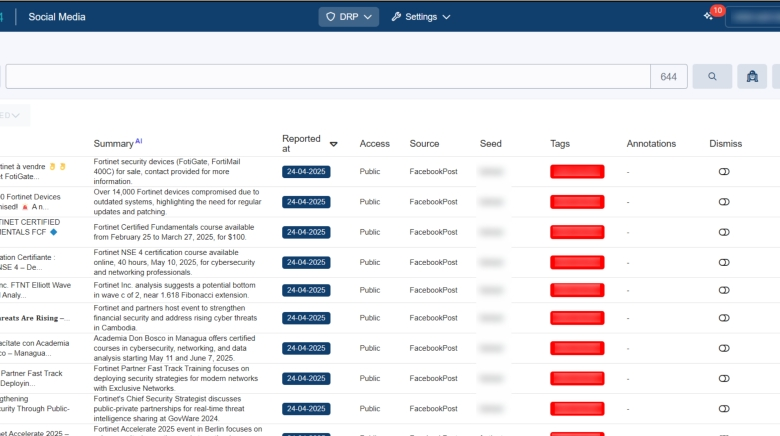Click summary about Fortinet NSE 4 certification course
780x436 pixels.
click(x=174, y=263)
